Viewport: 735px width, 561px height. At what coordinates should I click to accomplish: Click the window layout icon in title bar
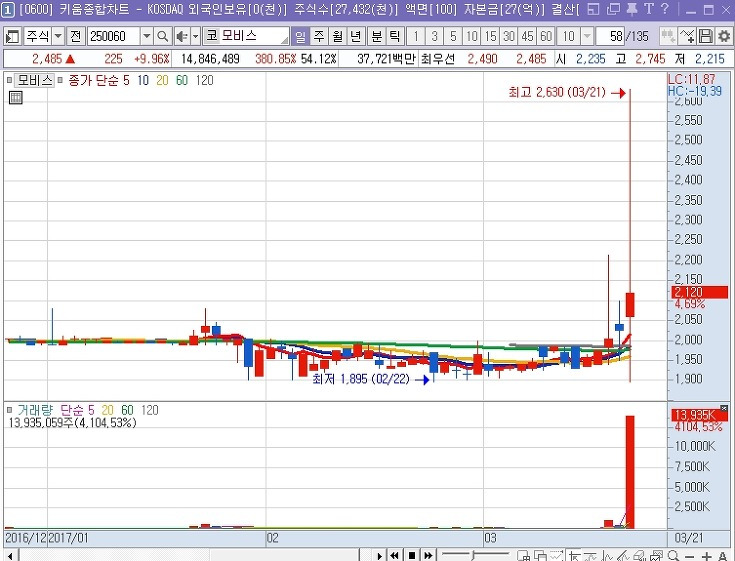[593, 9]
